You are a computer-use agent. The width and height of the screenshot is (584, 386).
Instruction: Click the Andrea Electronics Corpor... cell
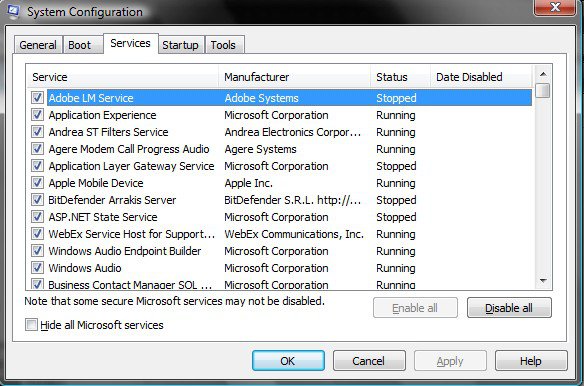click(x=293, y=132)
